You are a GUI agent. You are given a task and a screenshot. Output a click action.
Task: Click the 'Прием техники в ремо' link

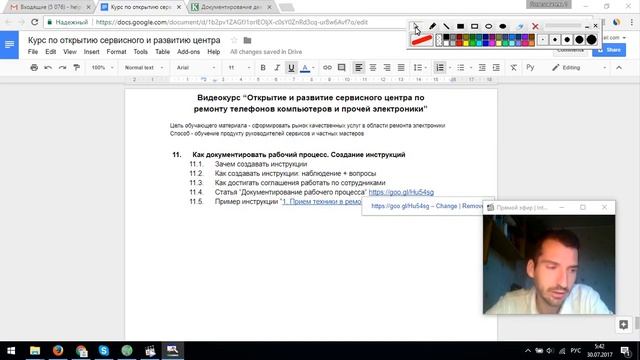coord(322,202)
